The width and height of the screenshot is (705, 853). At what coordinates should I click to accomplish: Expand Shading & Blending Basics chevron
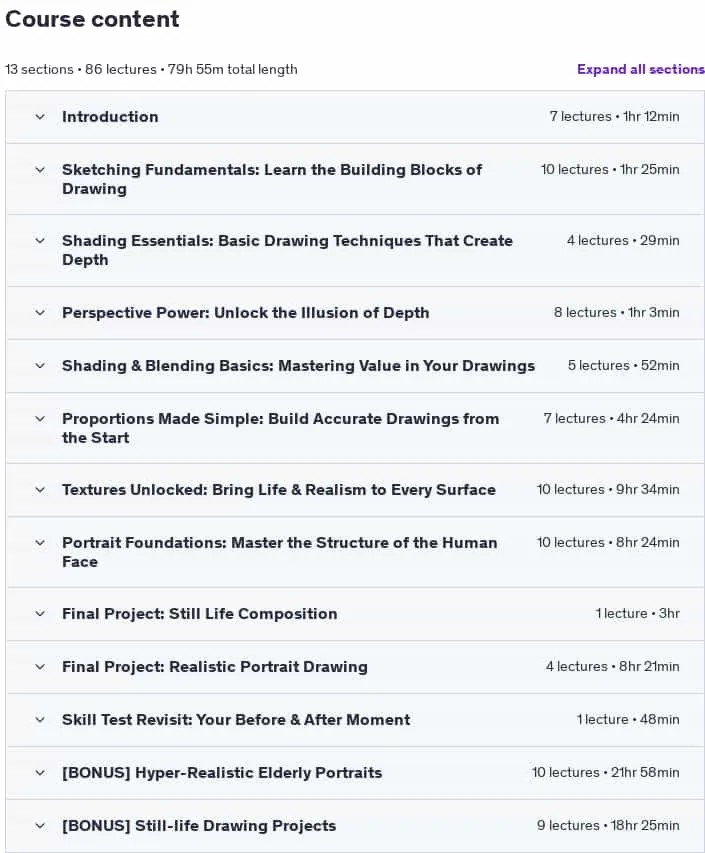pyautogui.click(x=40, y=366)
